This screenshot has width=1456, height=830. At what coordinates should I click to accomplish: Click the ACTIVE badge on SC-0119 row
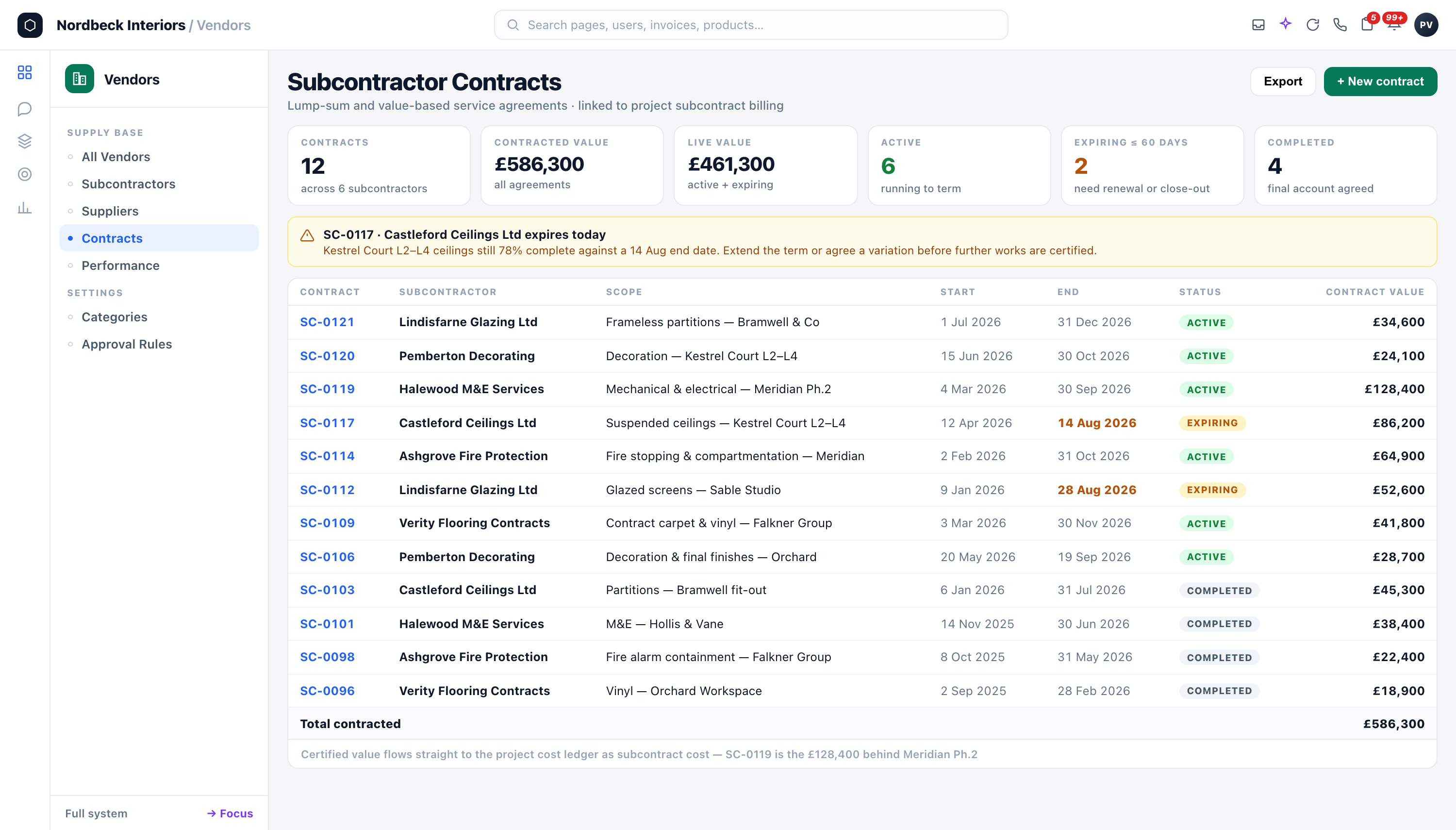1206,389
